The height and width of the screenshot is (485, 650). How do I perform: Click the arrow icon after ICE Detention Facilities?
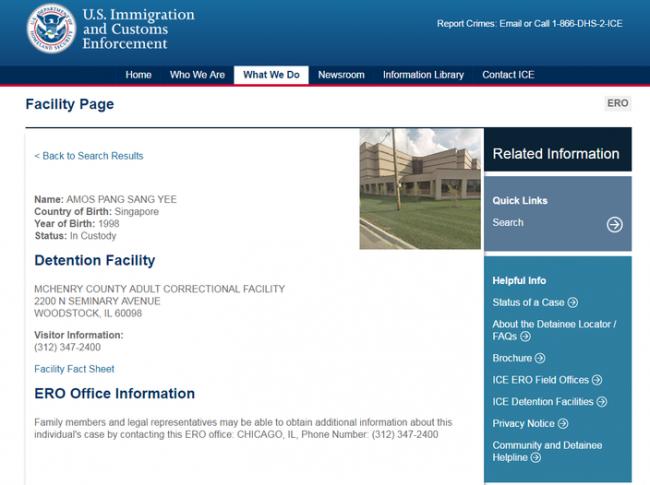pos(602,402)
